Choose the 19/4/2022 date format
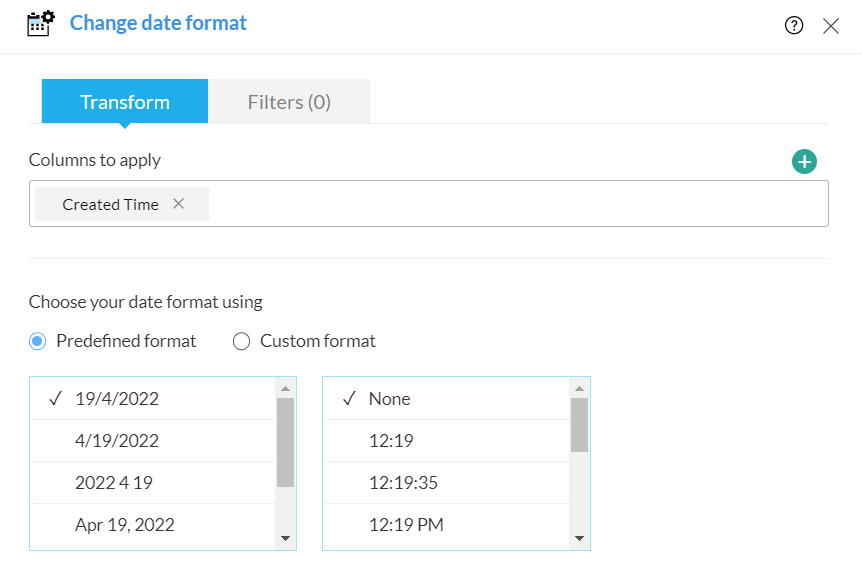862x576 pixels. (x=117, y=399)
